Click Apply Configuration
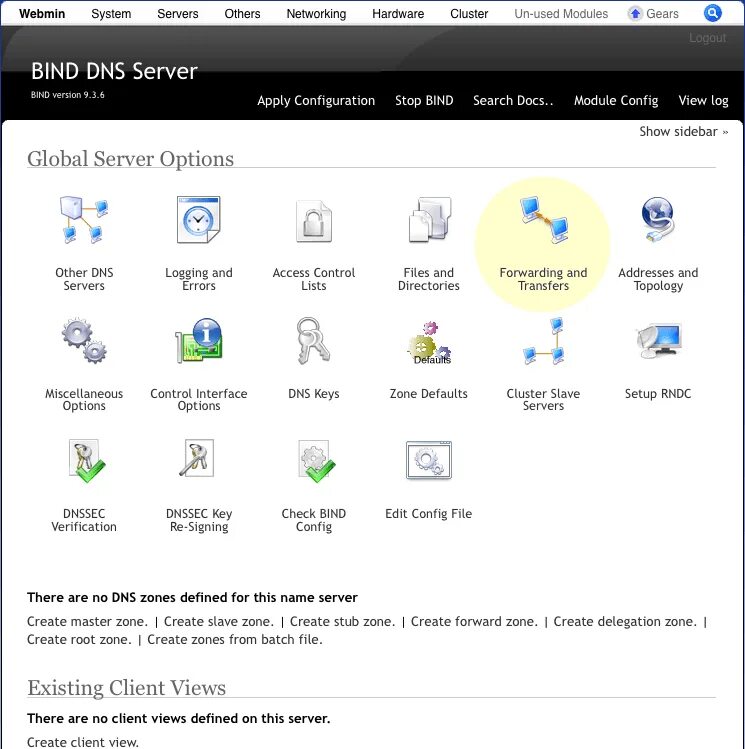 point(316,101)
